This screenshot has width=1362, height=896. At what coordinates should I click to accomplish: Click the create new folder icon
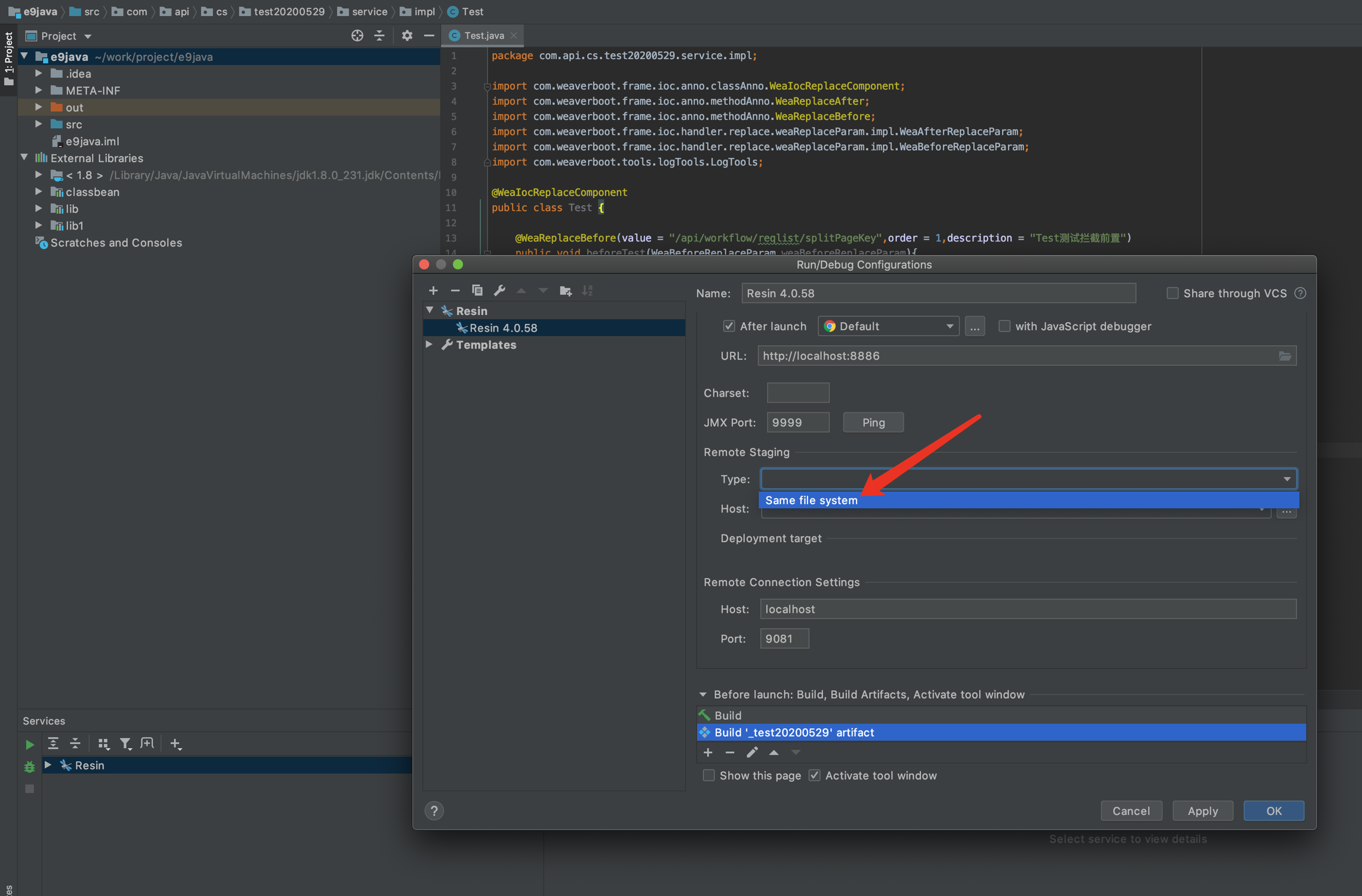[565, 290]
